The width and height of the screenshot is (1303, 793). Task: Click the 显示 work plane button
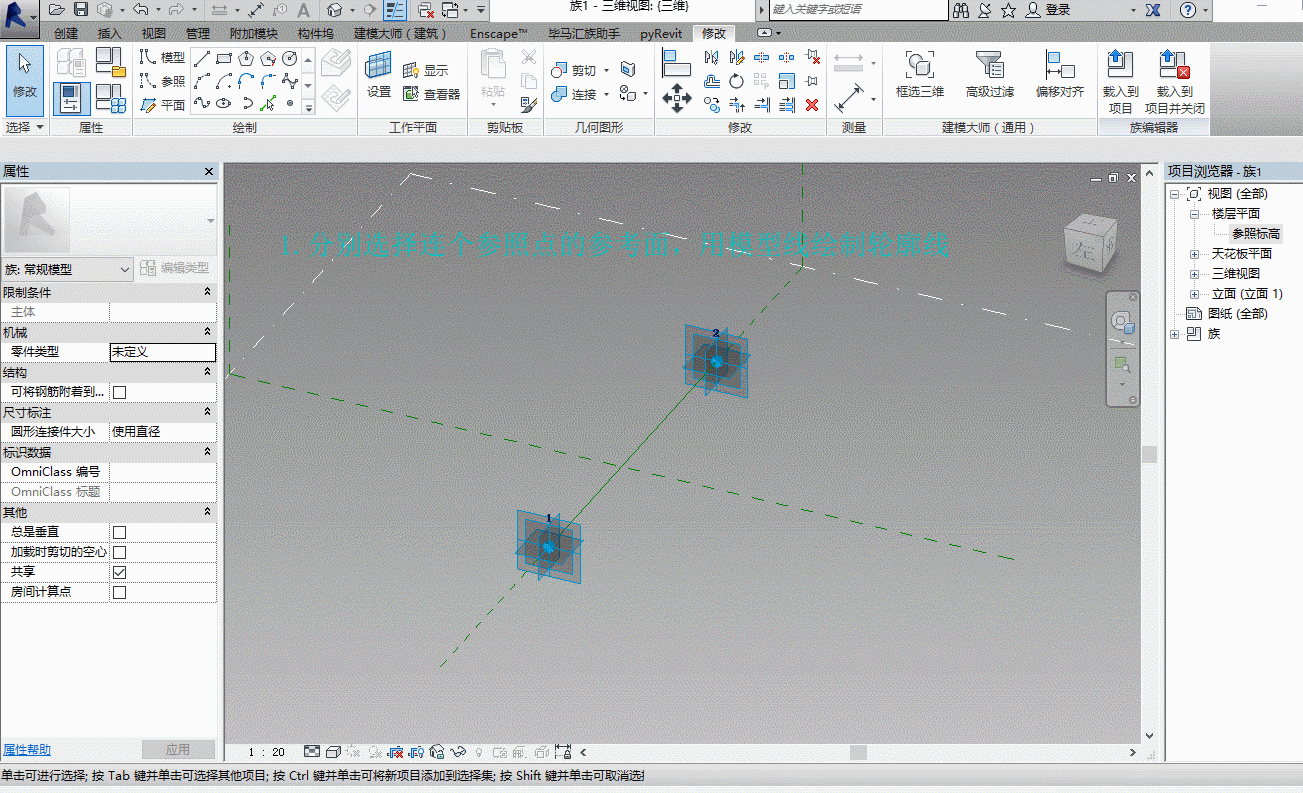pyautogui.click(x=426, y=71)
